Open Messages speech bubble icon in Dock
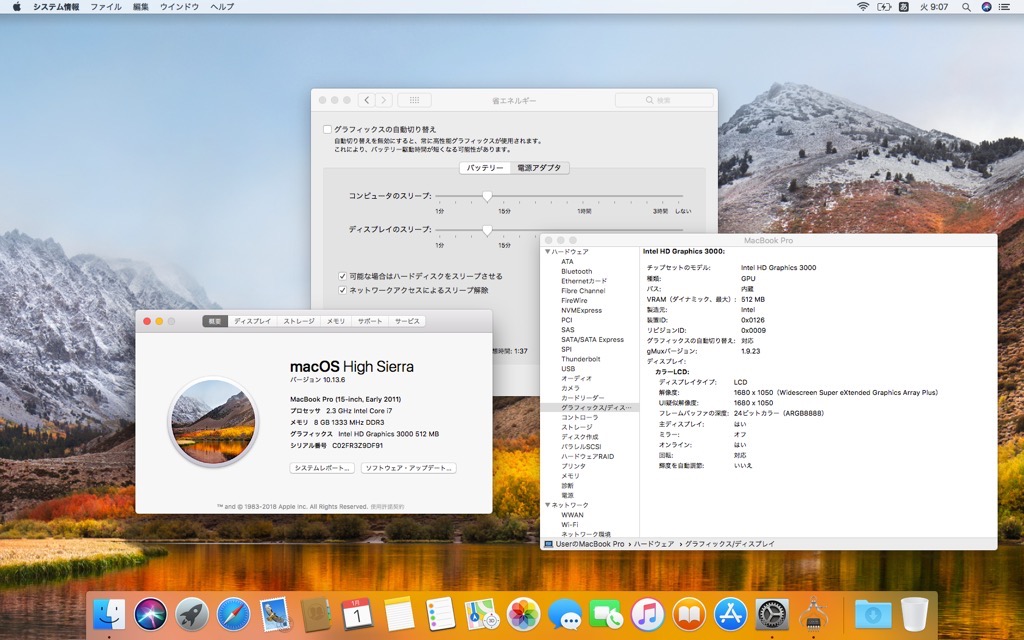This screenshot has width=1024, height=640. pos(565,614)
